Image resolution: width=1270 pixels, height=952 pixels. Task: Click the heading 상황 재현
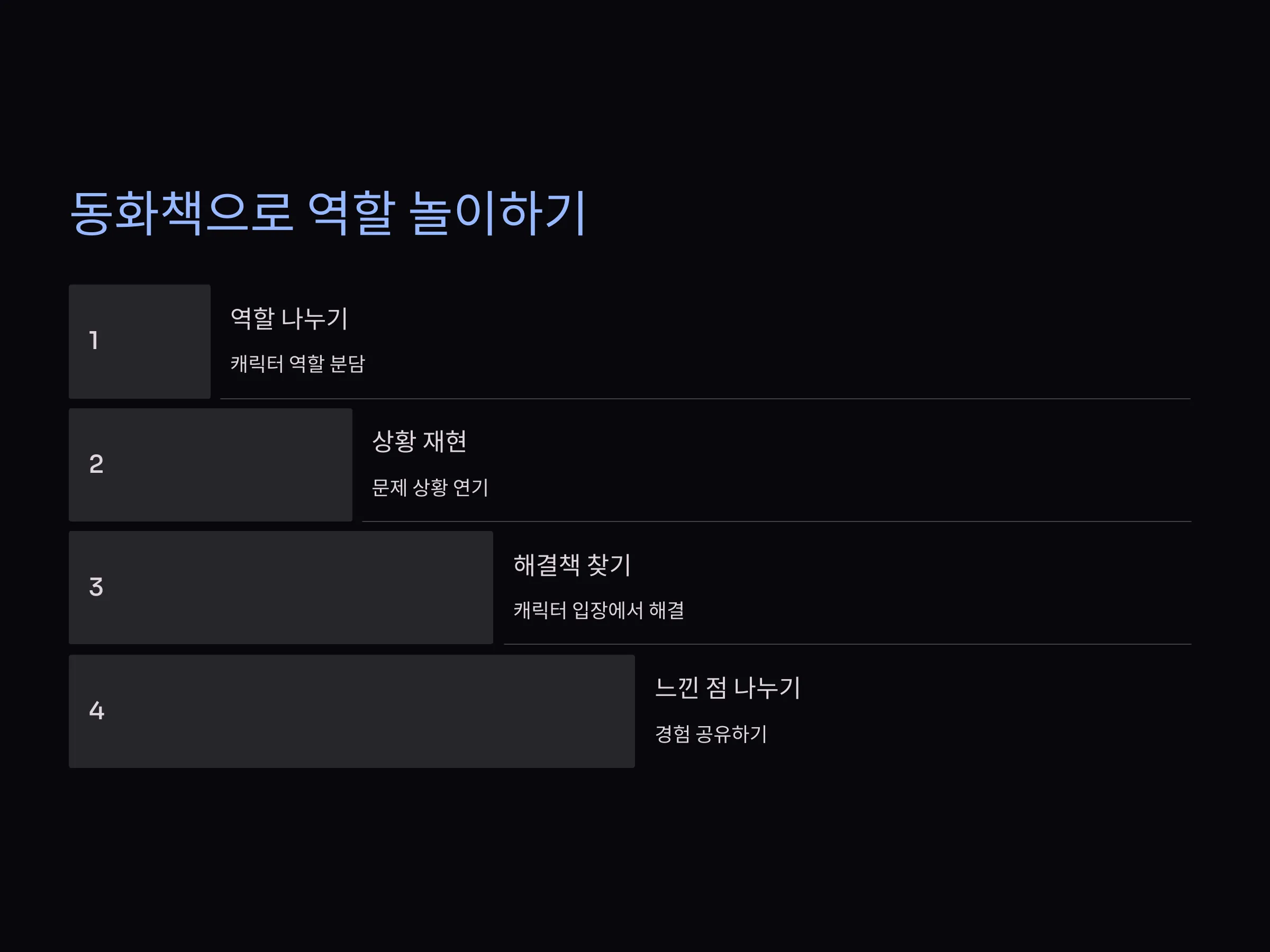[419, 441]
